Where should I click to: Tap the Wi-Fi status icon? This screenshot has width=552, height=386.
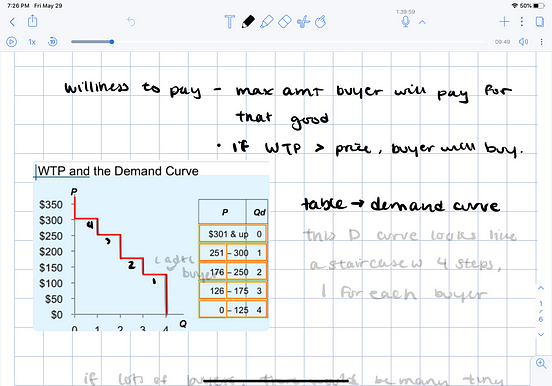pos(515,6)
